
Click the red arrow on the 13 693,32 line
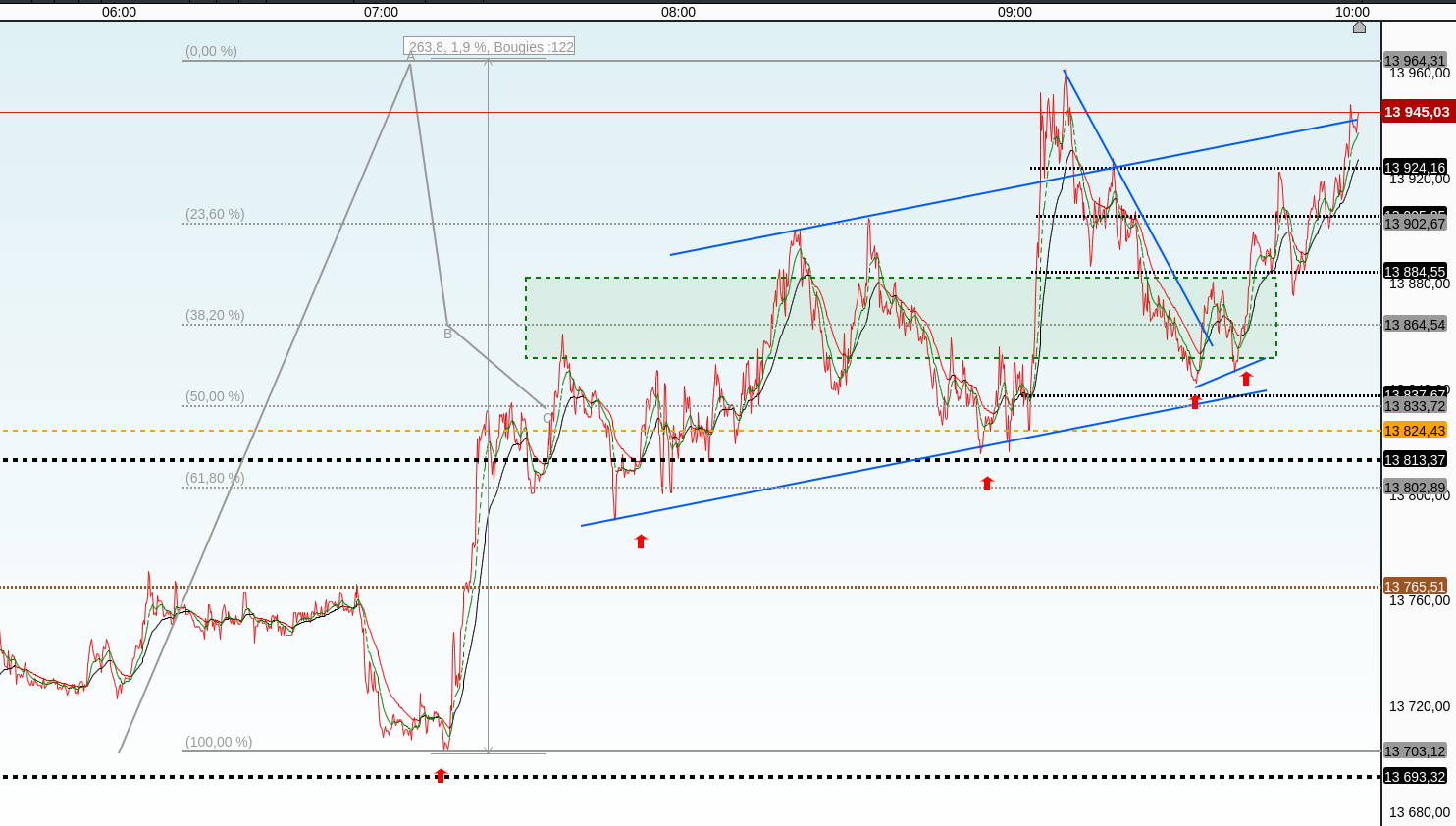tap(441, 776)
